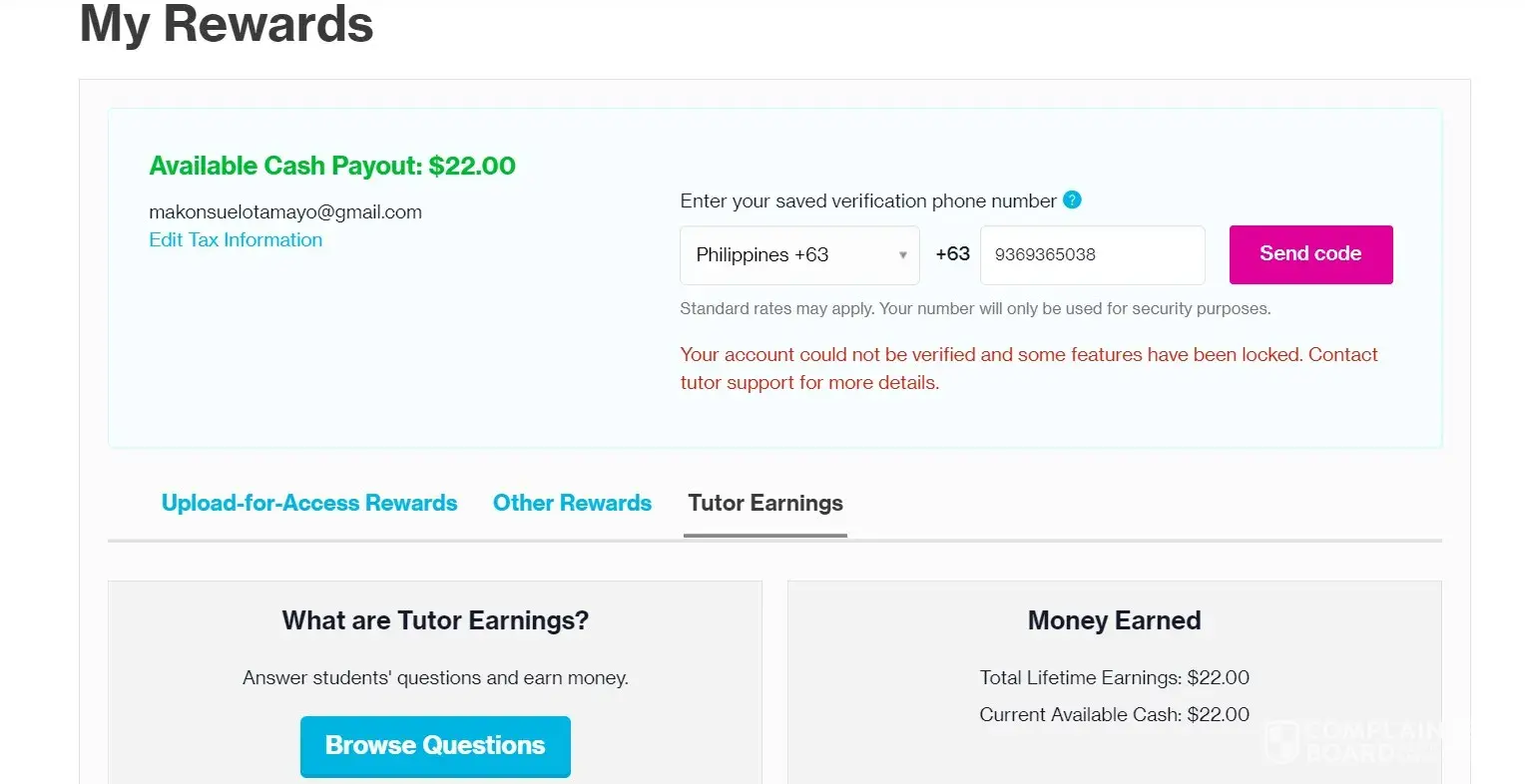Open the Philippines +63 country dropdown
The height and width of the screenshot is (784, 1525).
pyautogui.click(x=798, y=255)
